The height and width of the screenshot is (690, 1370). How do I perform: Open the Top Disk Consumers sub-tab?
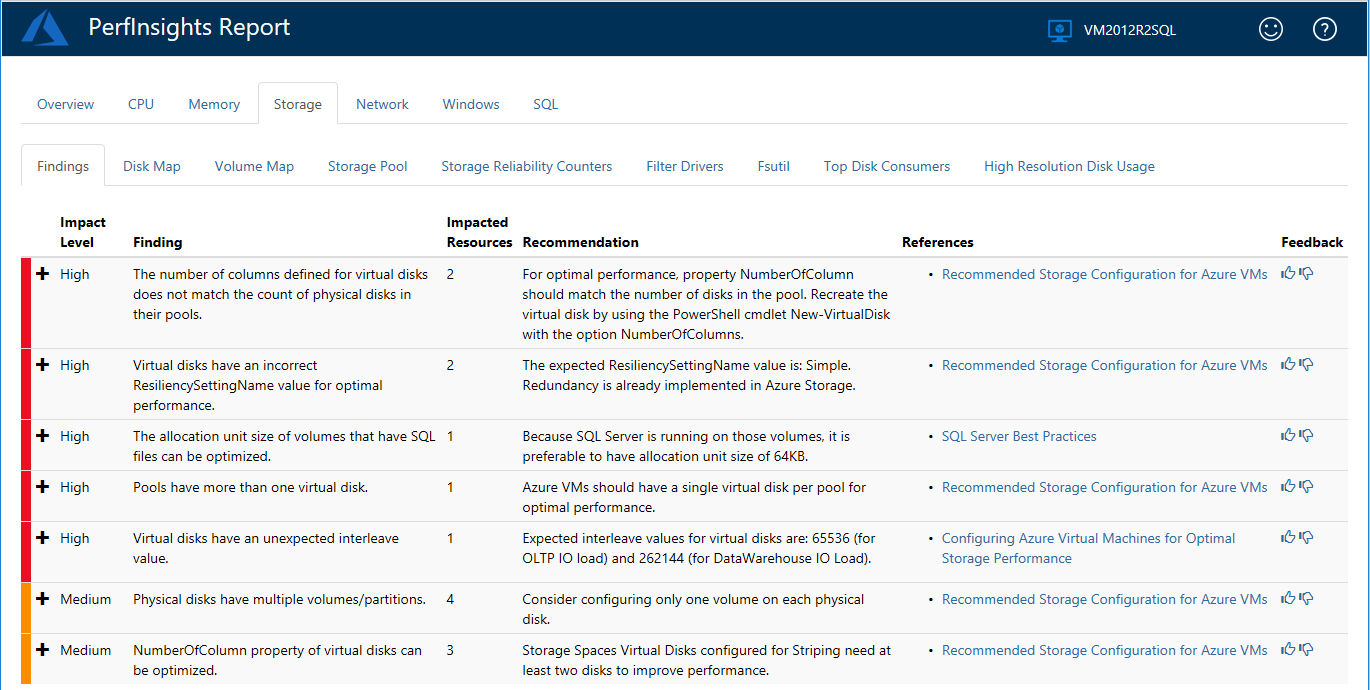point(887,166)
